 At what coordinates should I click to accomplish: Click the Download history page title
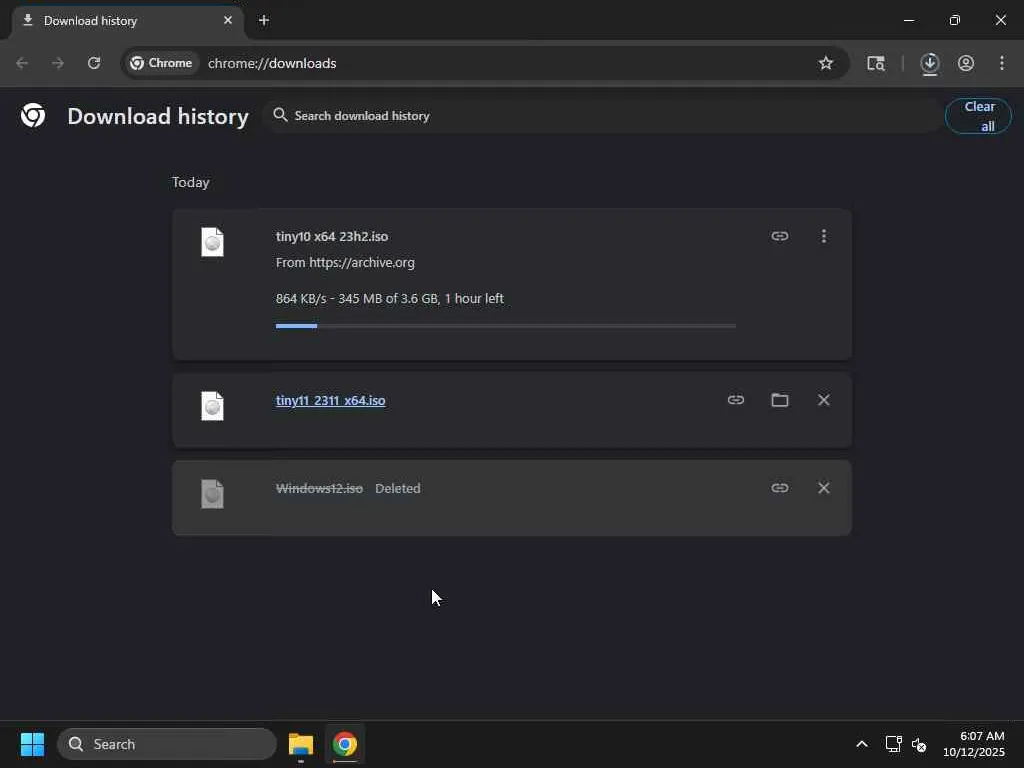tap(158, 116)
